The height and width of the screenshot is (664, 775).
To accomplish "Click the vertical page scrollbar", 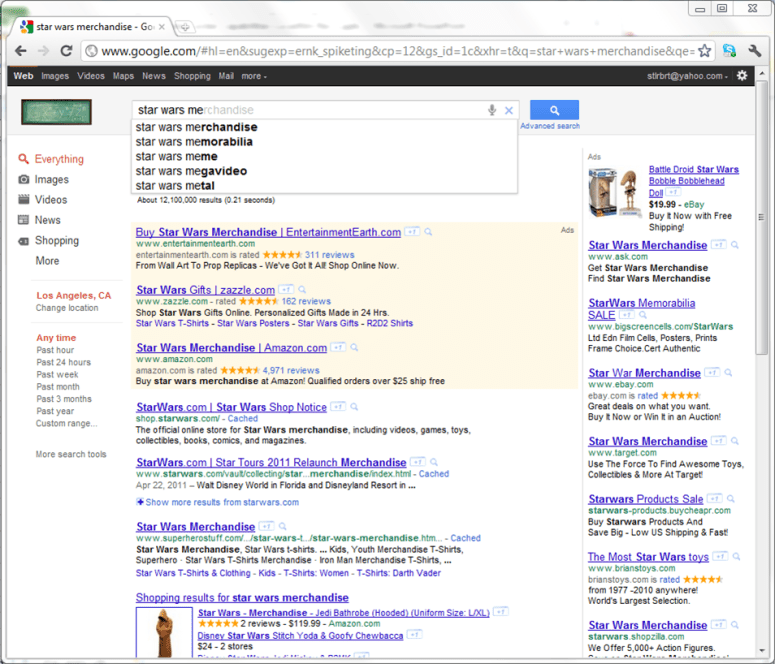I will pyautogui.click(x=765, y=300).
